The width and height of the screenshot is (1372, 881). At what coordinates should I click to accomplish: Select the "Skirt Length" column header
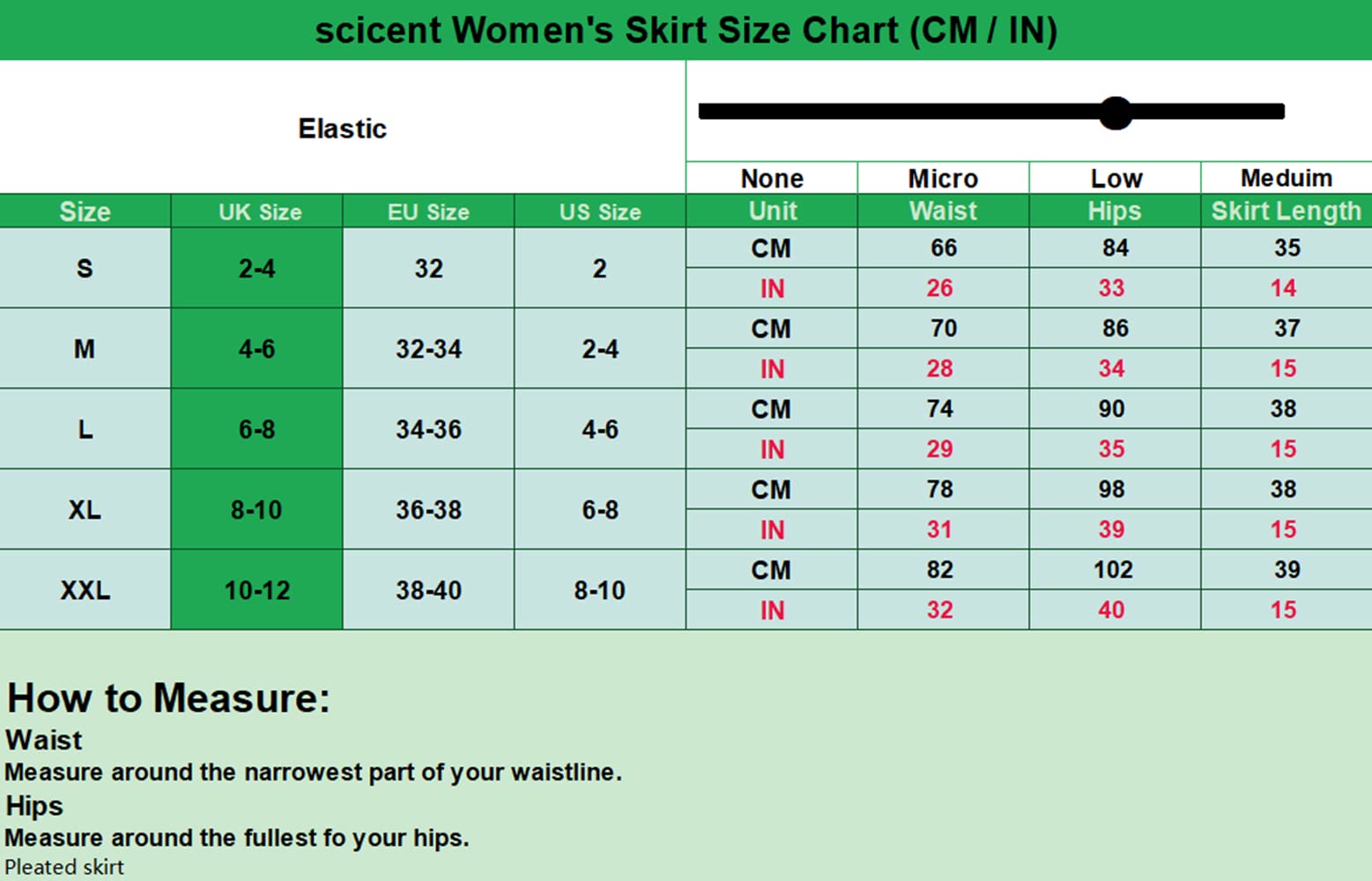click(x=1287, y=211)
